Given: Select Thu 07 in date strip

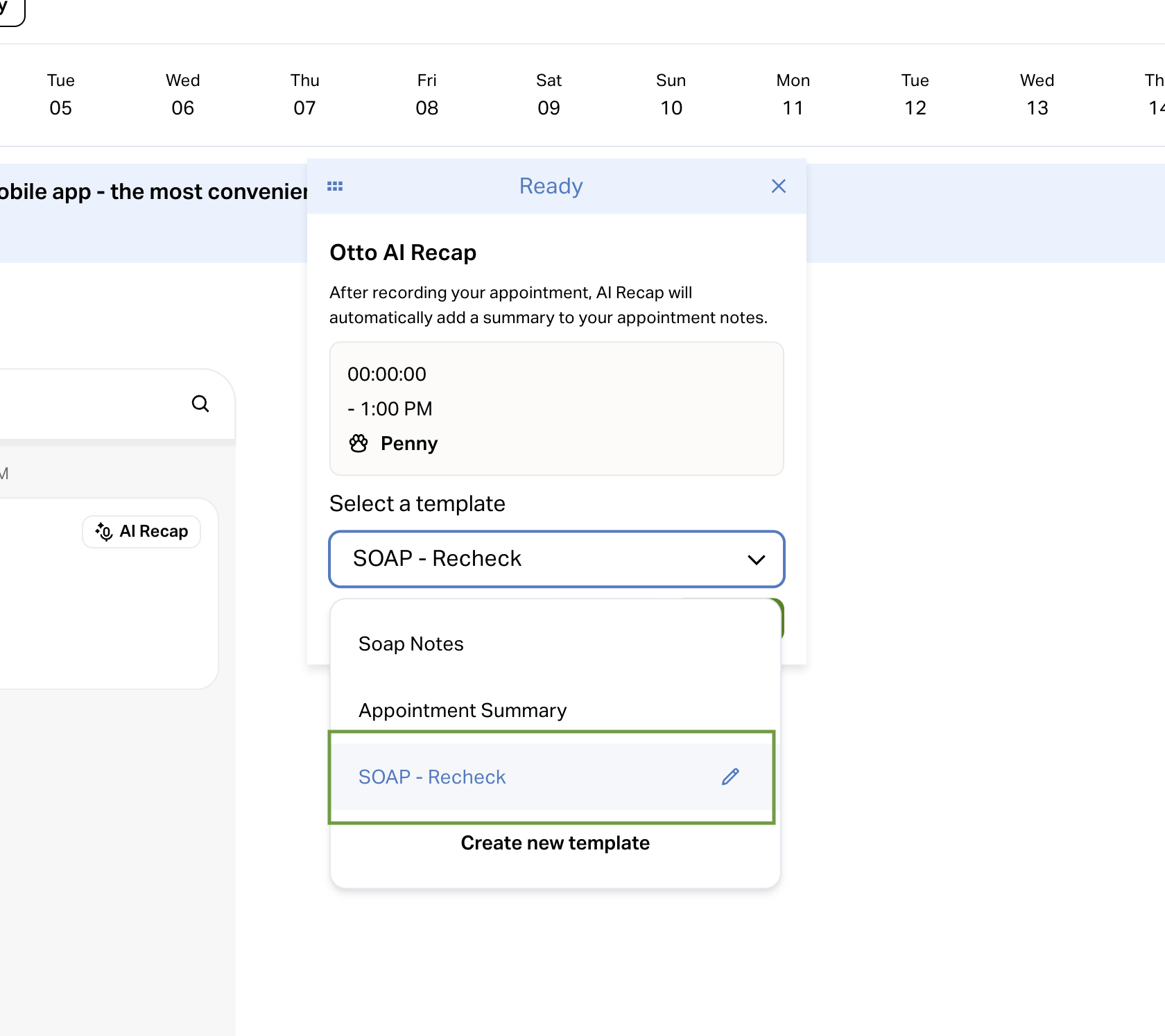Looking at the screenshot, I should click(x=305, y=94).
